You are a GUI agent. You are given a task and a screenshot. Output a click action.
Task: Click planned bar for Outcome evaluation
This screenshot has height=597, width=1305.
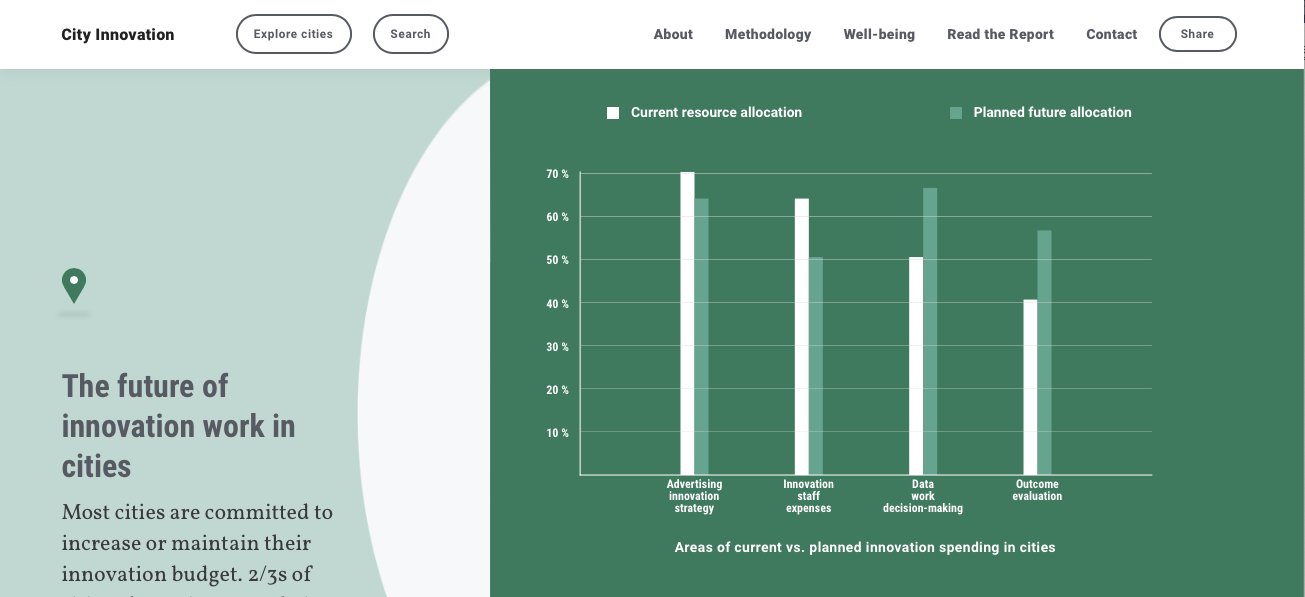tap(1044, 352)
